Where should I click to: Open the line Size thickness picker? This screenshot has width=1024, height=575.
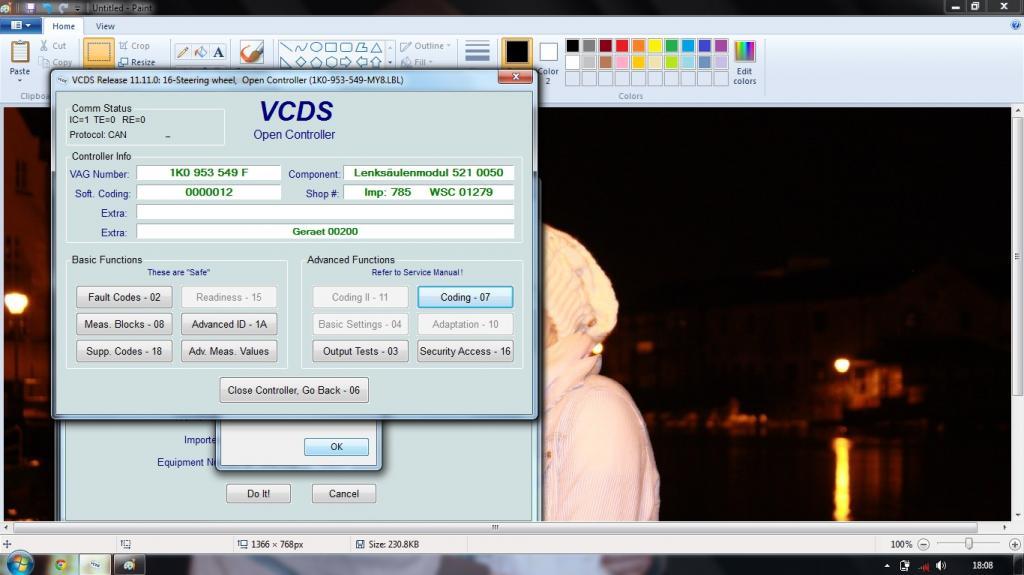pyautogui.click(x=477, y=52)
